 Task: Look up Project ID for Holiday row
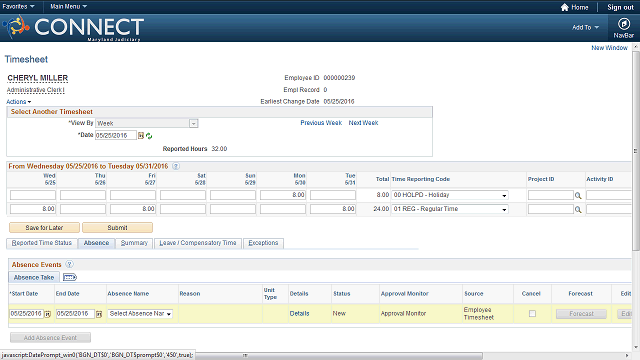pyautogui.click(x=578, y=196)
